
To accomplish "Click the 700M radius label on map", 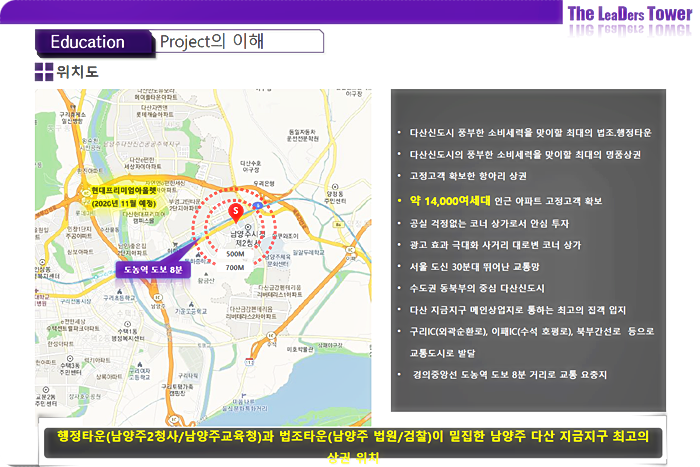I will tap(235, 268).
